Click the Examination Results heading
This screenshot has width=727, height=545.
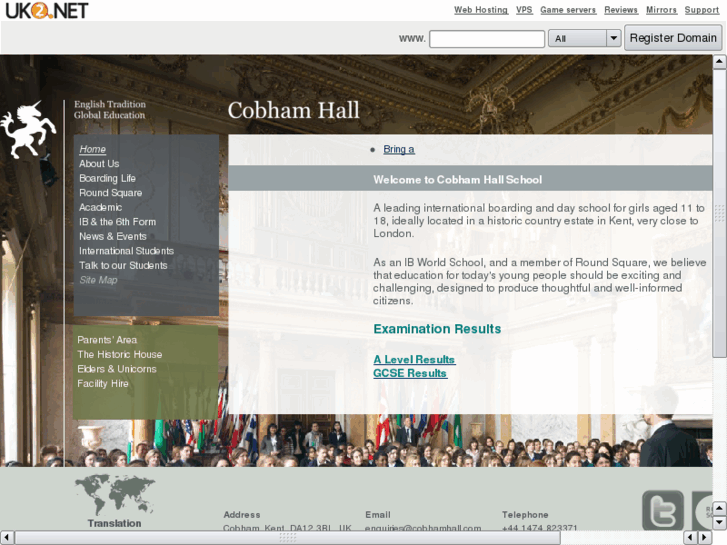coord(437,329)
